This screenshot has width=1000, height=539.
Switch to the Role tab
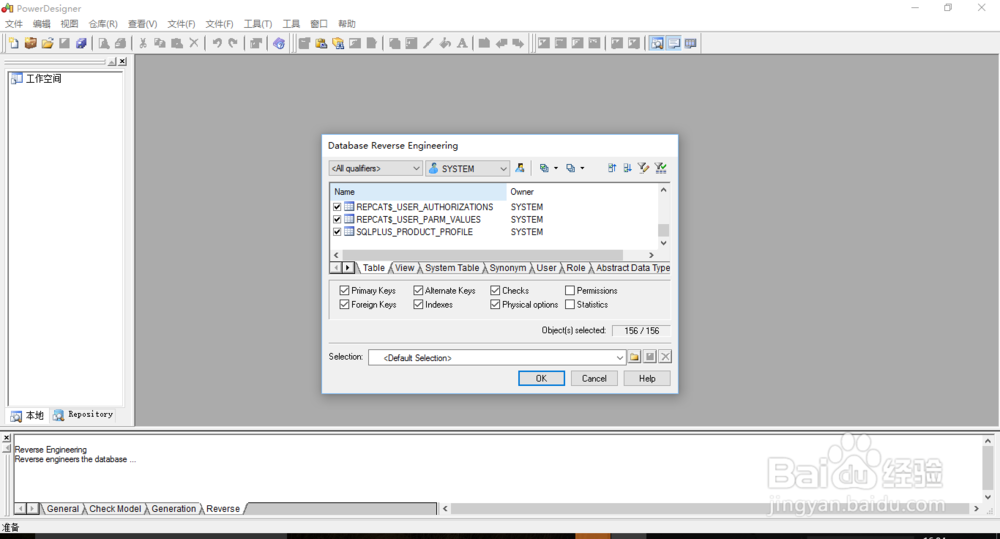click(576, 268)
